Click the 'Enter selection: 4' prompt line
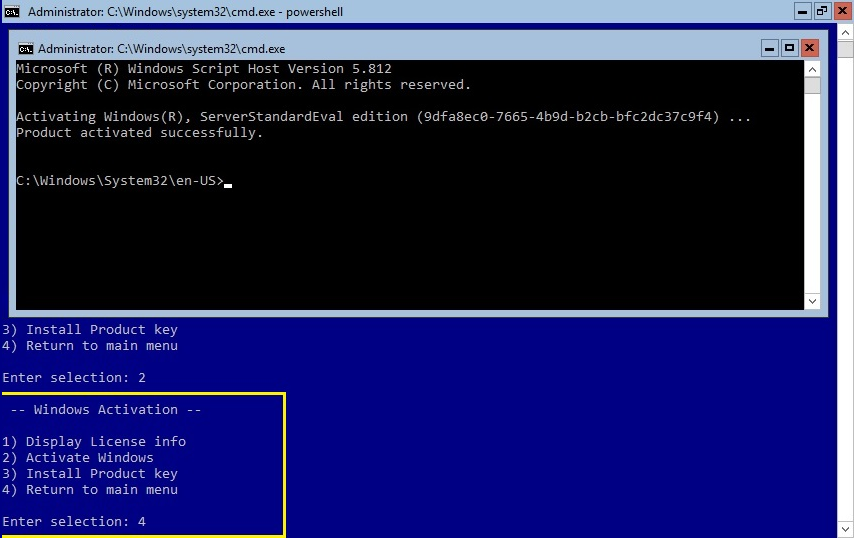The width and height of the screenshot is (854, 538). pyautogui.click(x=76, y=522)
